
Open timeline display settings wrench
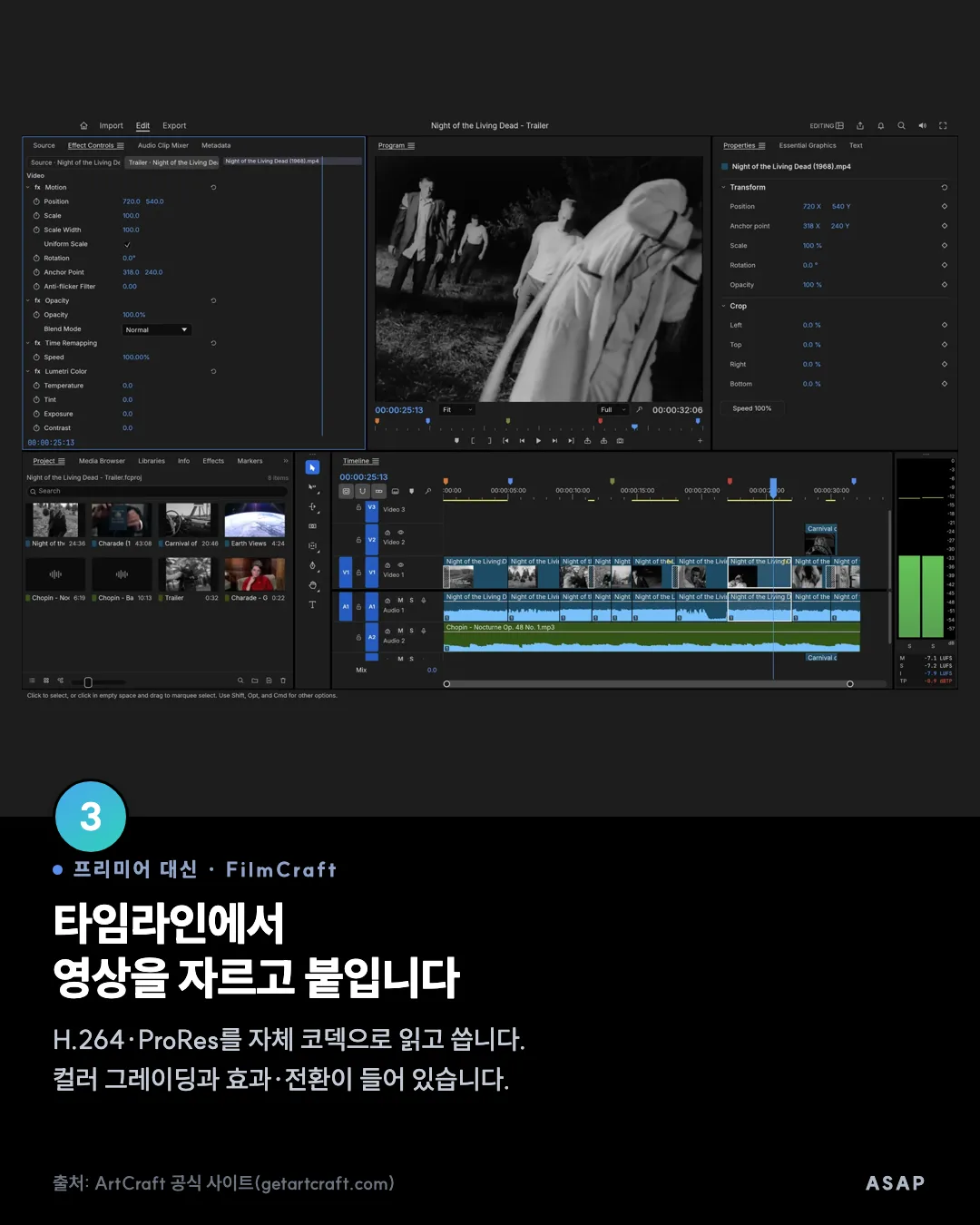tap(428, 491)
